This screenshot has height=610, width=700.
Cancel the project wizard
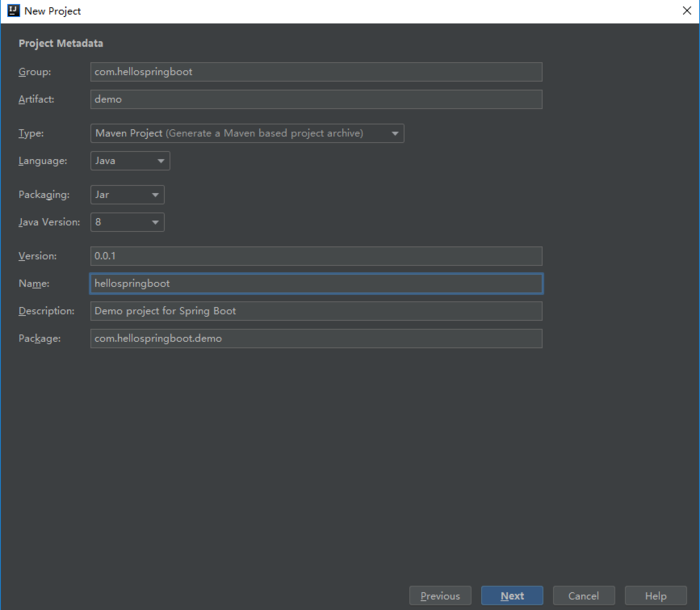coord(583,596)
